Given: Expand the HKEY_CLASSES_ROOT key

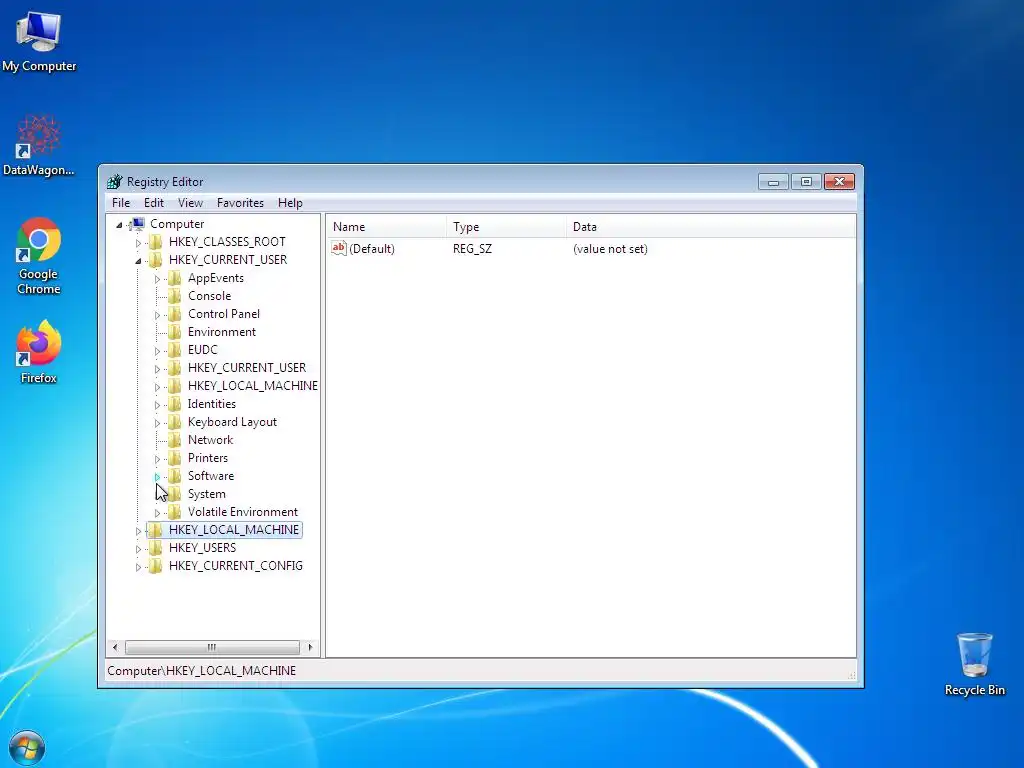Looking at the screenshot, I should pos(138,243).
